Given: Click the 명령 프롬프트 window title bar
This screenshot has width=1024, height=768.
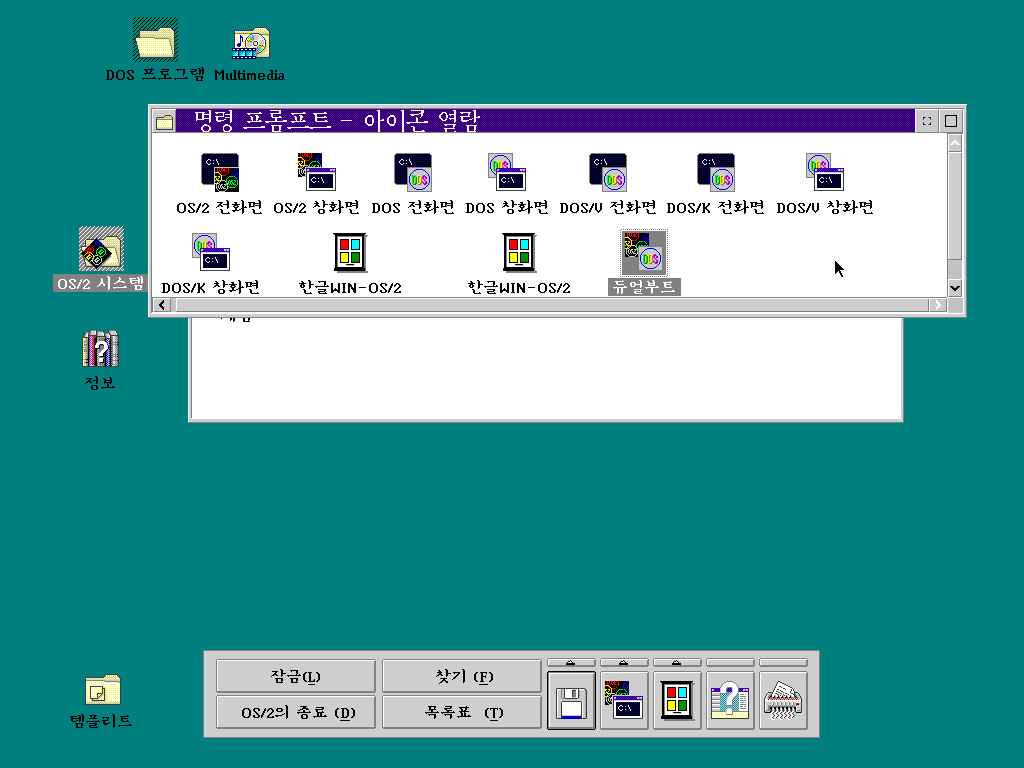Looking at the screenshot, I should tap(545, 121).
